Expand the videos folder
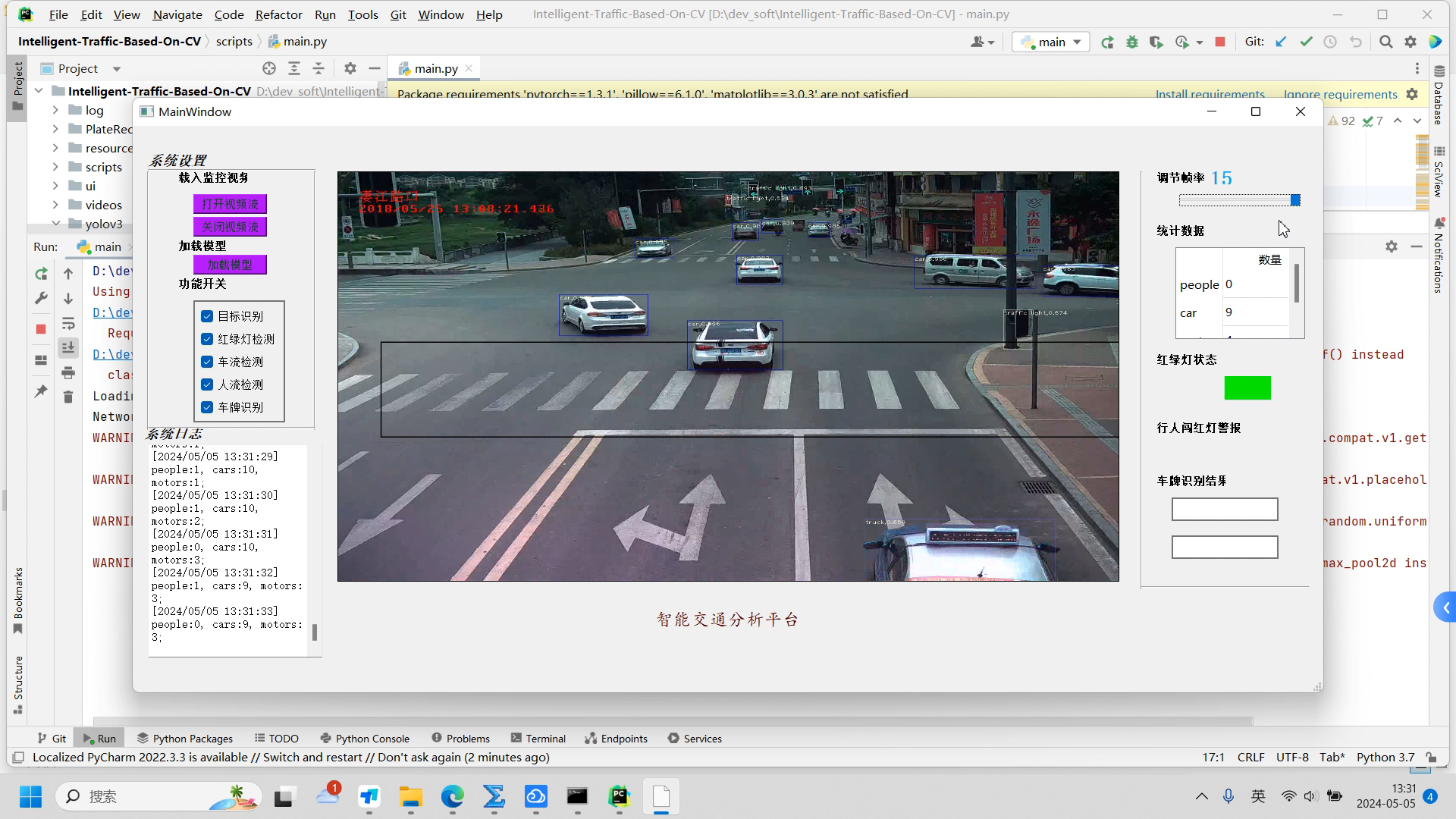 (55, 205)
